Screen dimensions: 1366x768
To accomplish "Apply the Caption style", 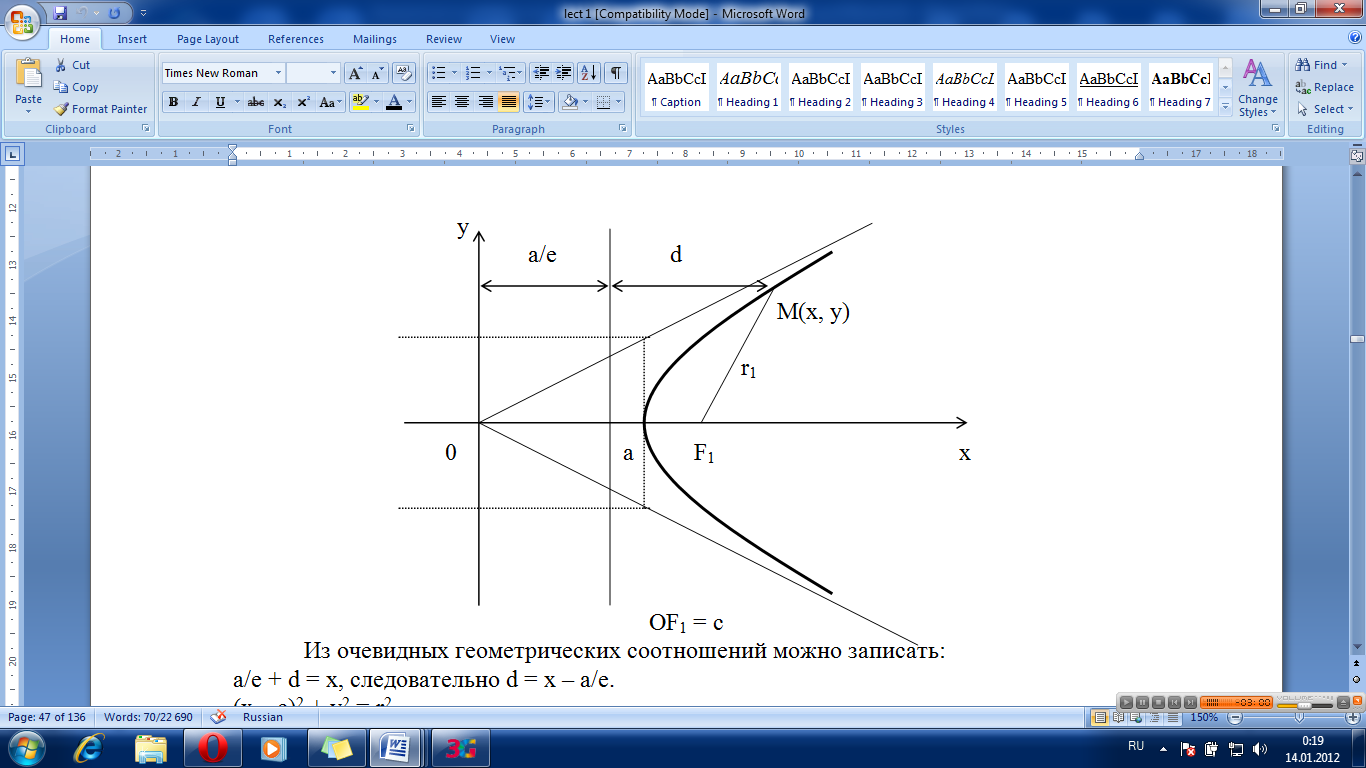I will pos(677,88).
